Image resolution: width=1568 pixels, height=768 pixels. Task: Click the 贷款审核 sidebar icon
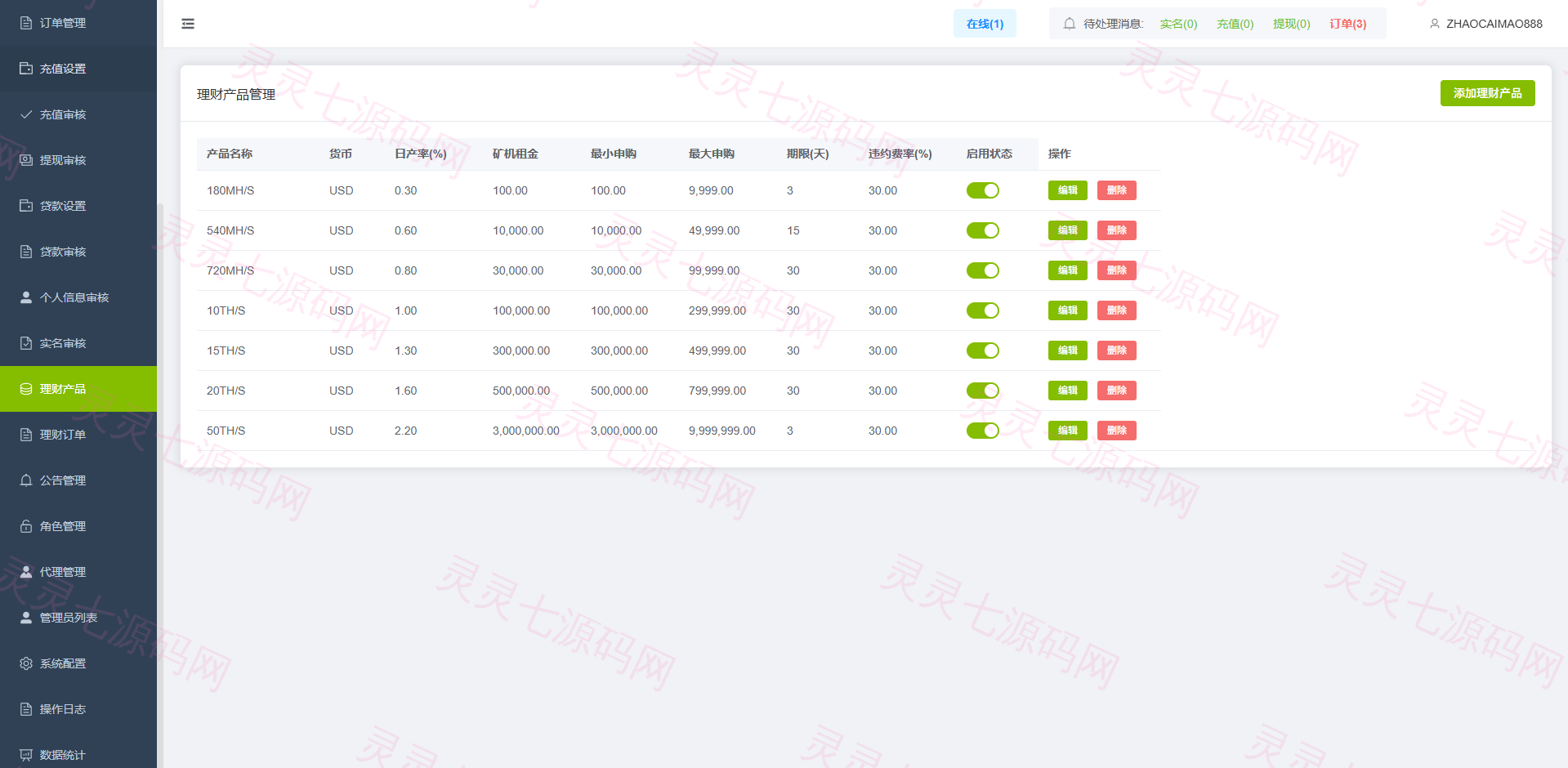pos(26,252)
